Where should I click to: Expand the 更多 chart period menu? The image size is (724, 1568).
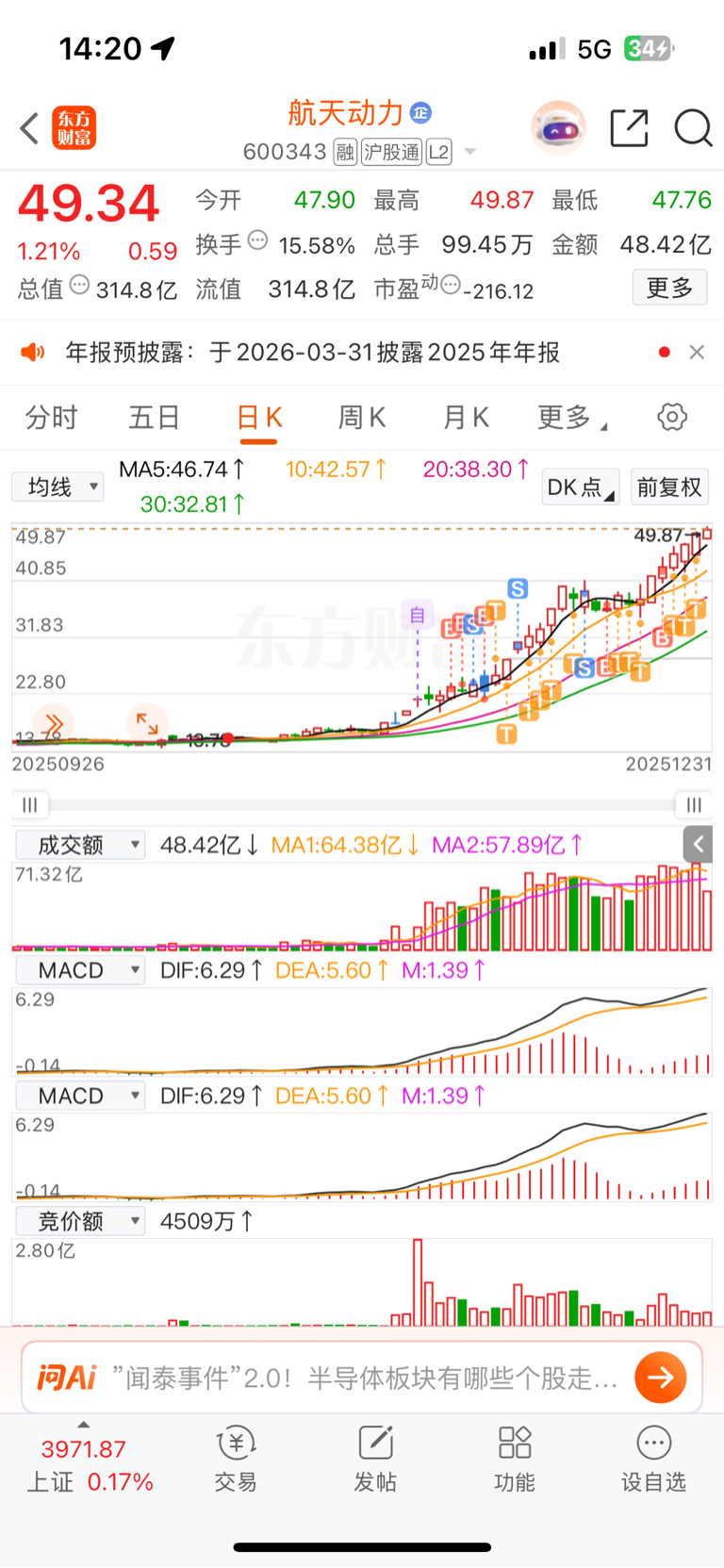point(571,417)
